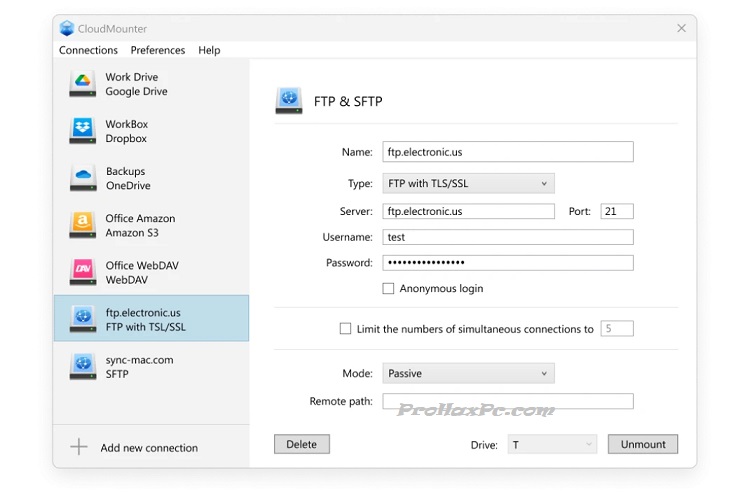Image resolution: width=750 pixels, height=497 pixels.
Task: Select the ftp.electronic.us FTP with TSL/SSL text
Action: point(145,320)
